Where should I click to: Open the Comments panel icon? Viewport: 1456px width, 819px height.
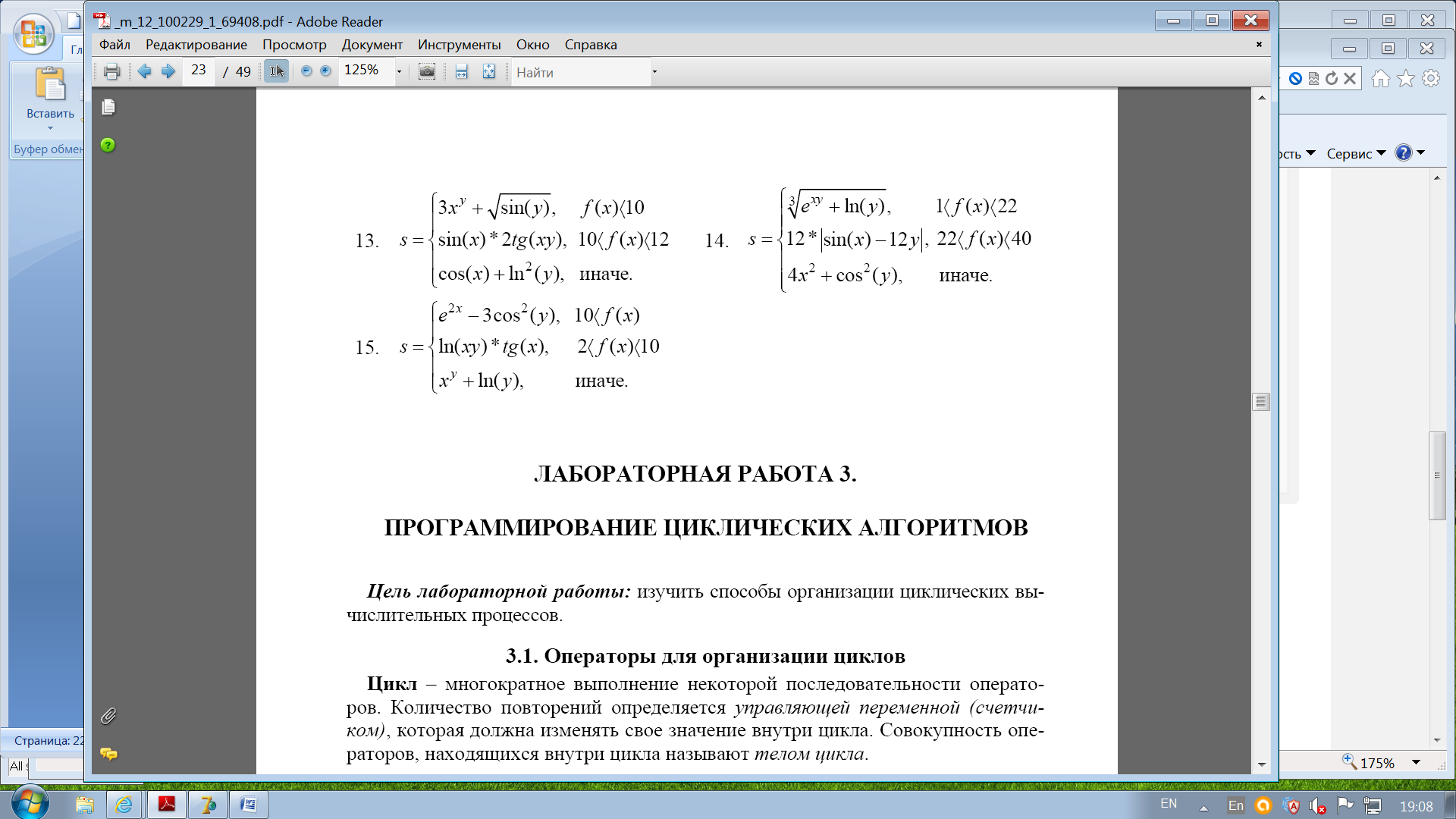click(108, 754)
